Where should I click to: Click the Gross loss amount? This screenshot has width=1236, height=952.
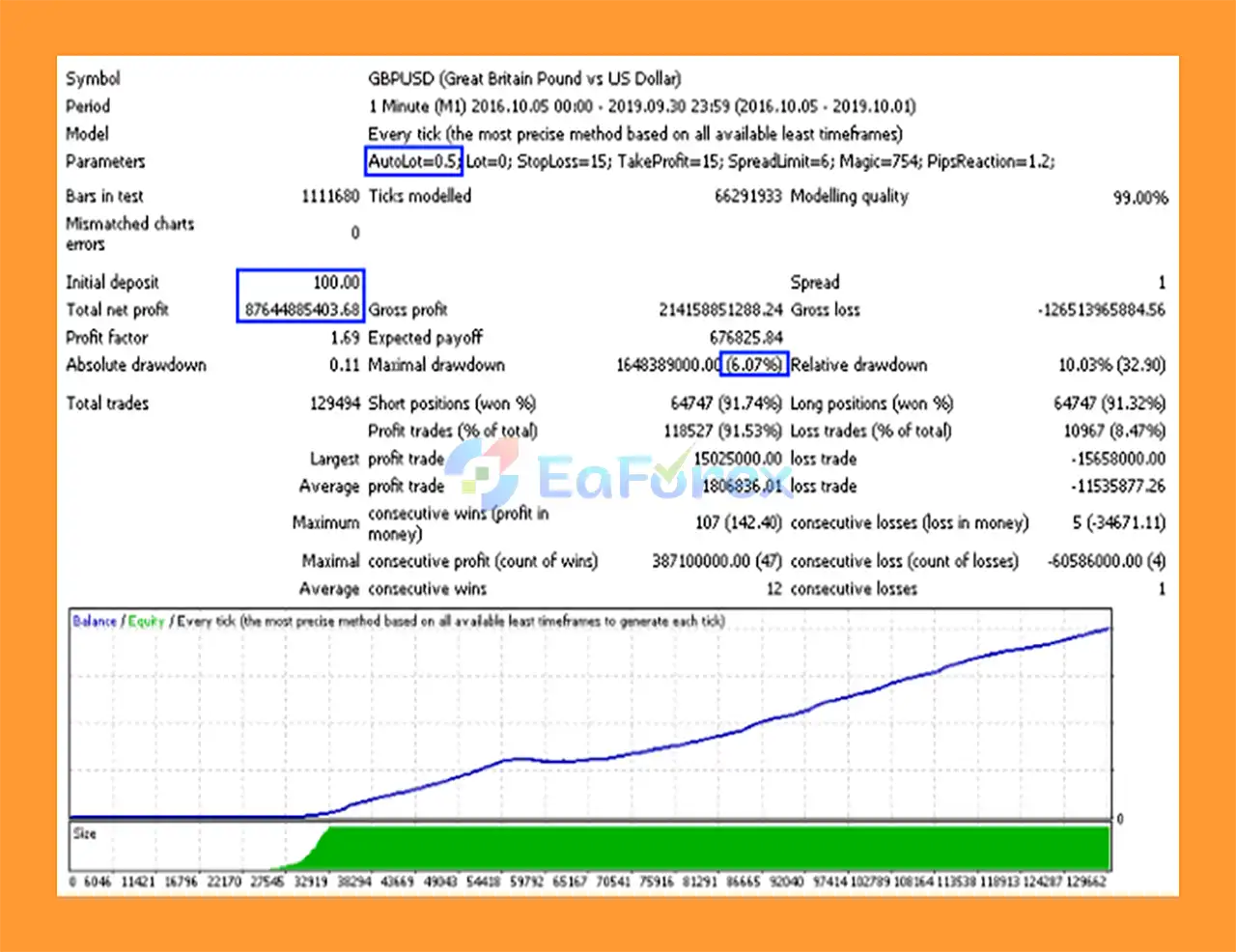[x=1101, y=310]
